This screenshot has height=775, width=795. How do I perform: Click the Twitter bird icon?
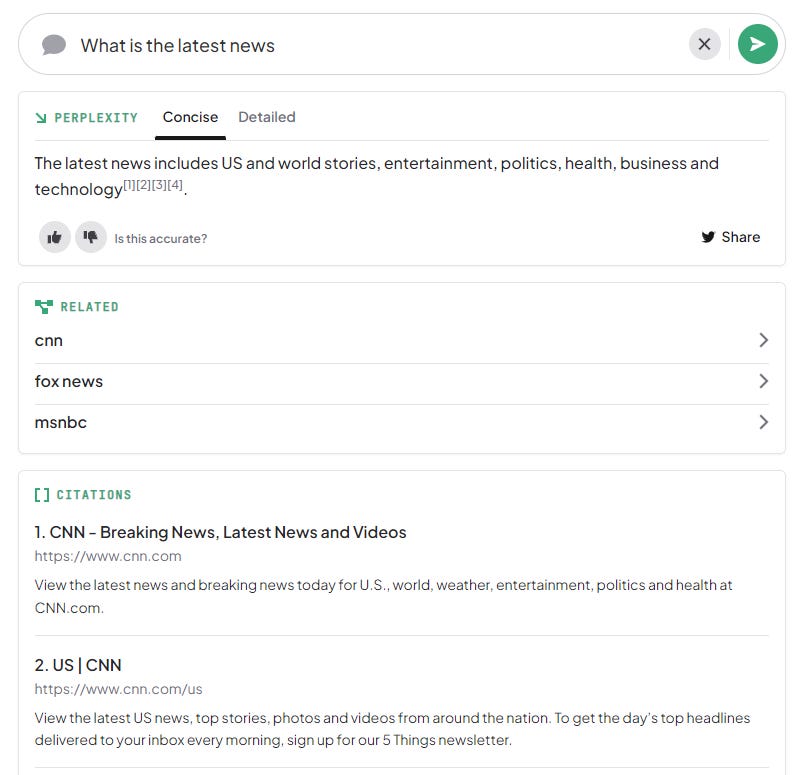click(708, 237)
